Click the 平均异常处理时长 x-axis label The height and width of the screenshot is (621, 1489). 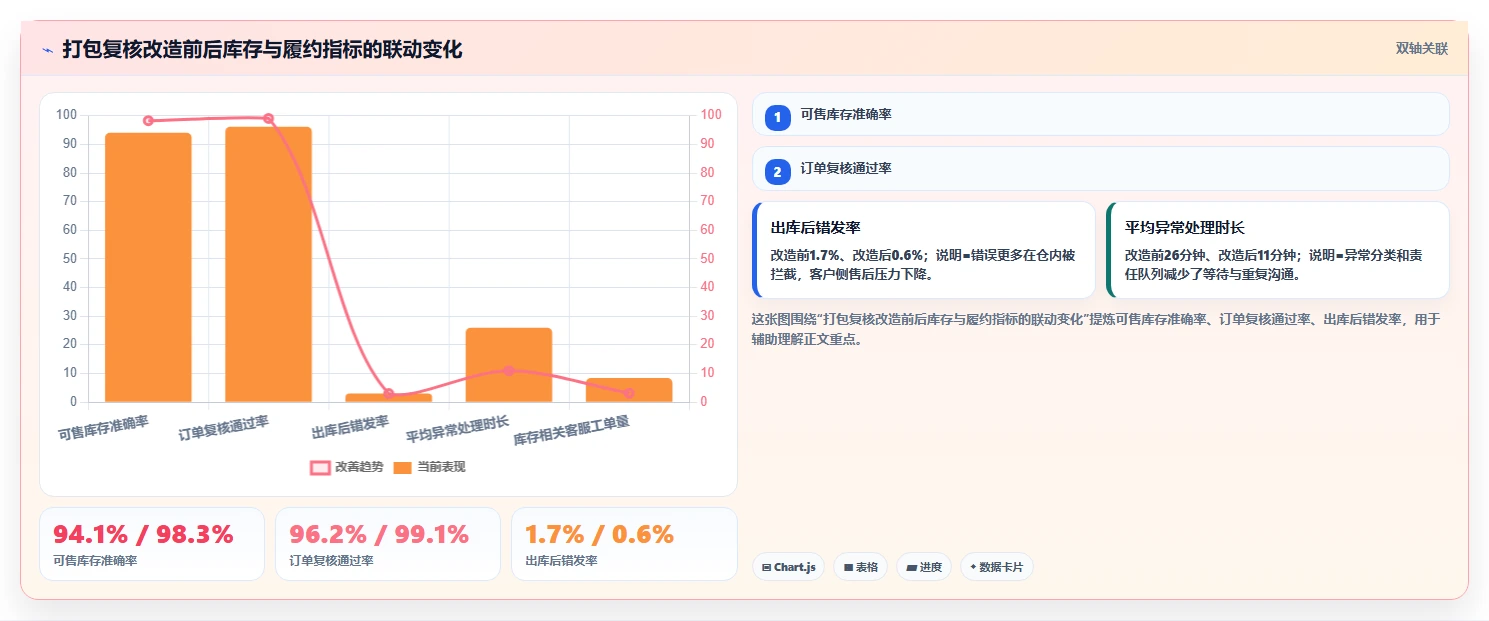[x=458, y=430]
